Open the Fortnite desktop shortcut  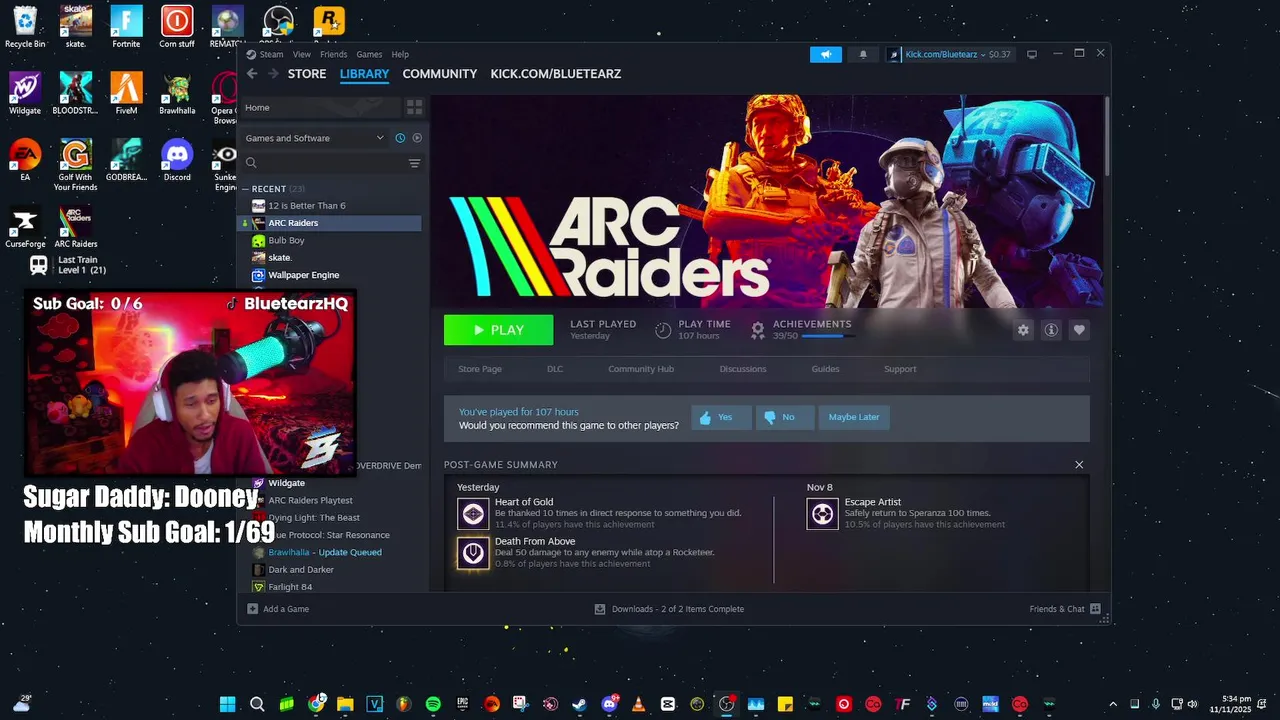pos(126,27)
